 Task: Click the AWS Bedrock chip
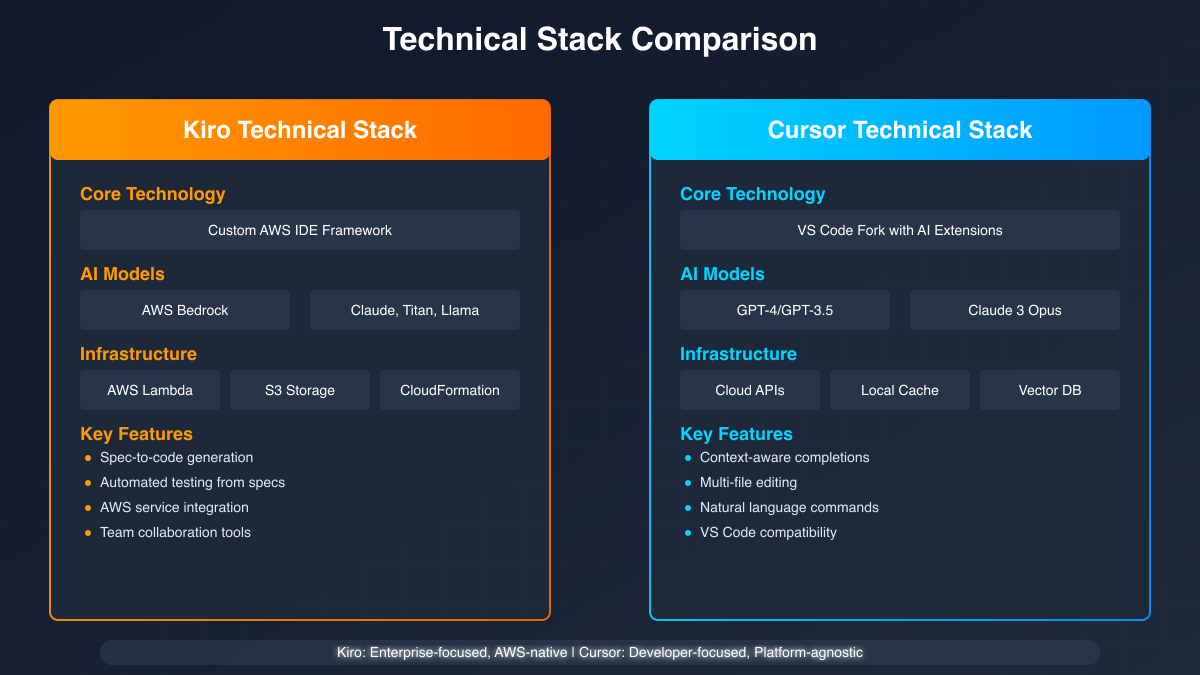185,310
